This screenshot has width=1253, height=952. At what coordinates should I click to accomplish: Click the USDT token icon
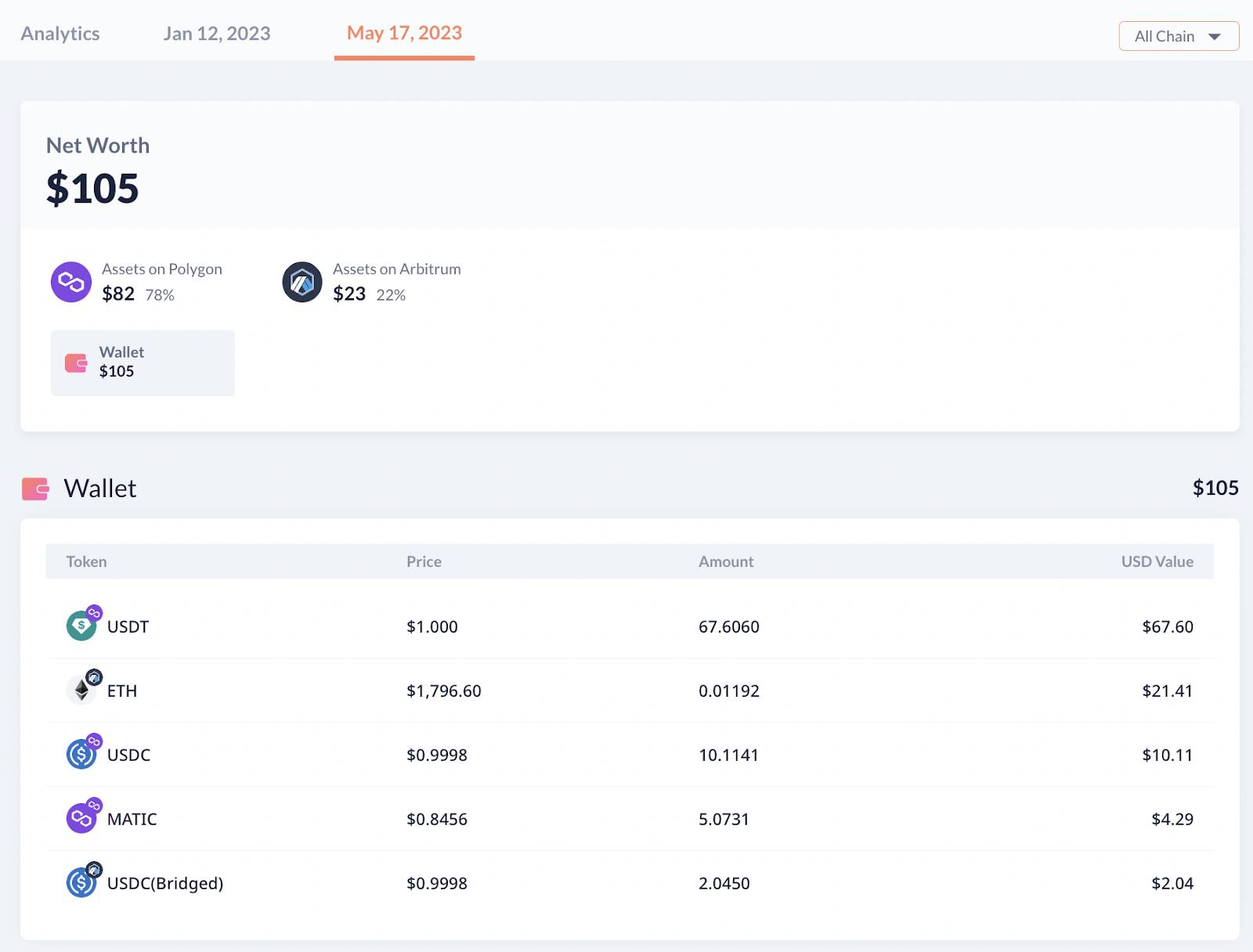(81, 626)
